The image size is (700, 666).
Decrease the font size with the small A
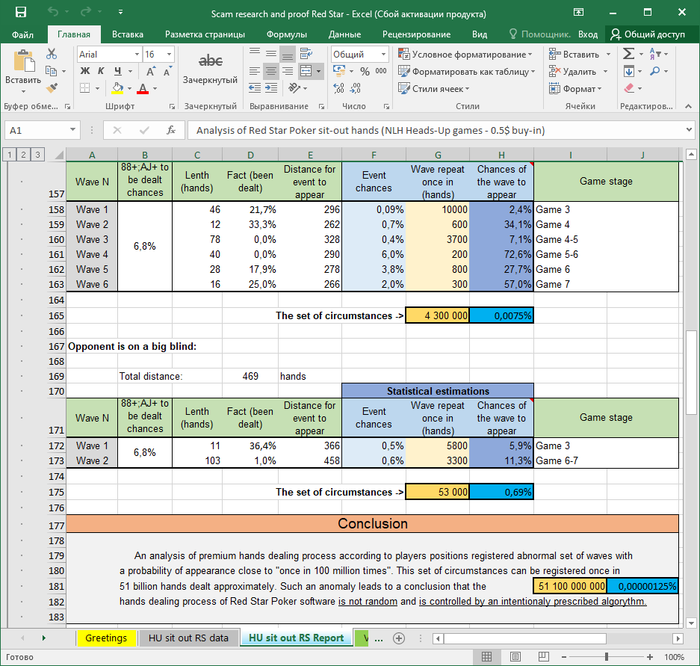(167, 71)
